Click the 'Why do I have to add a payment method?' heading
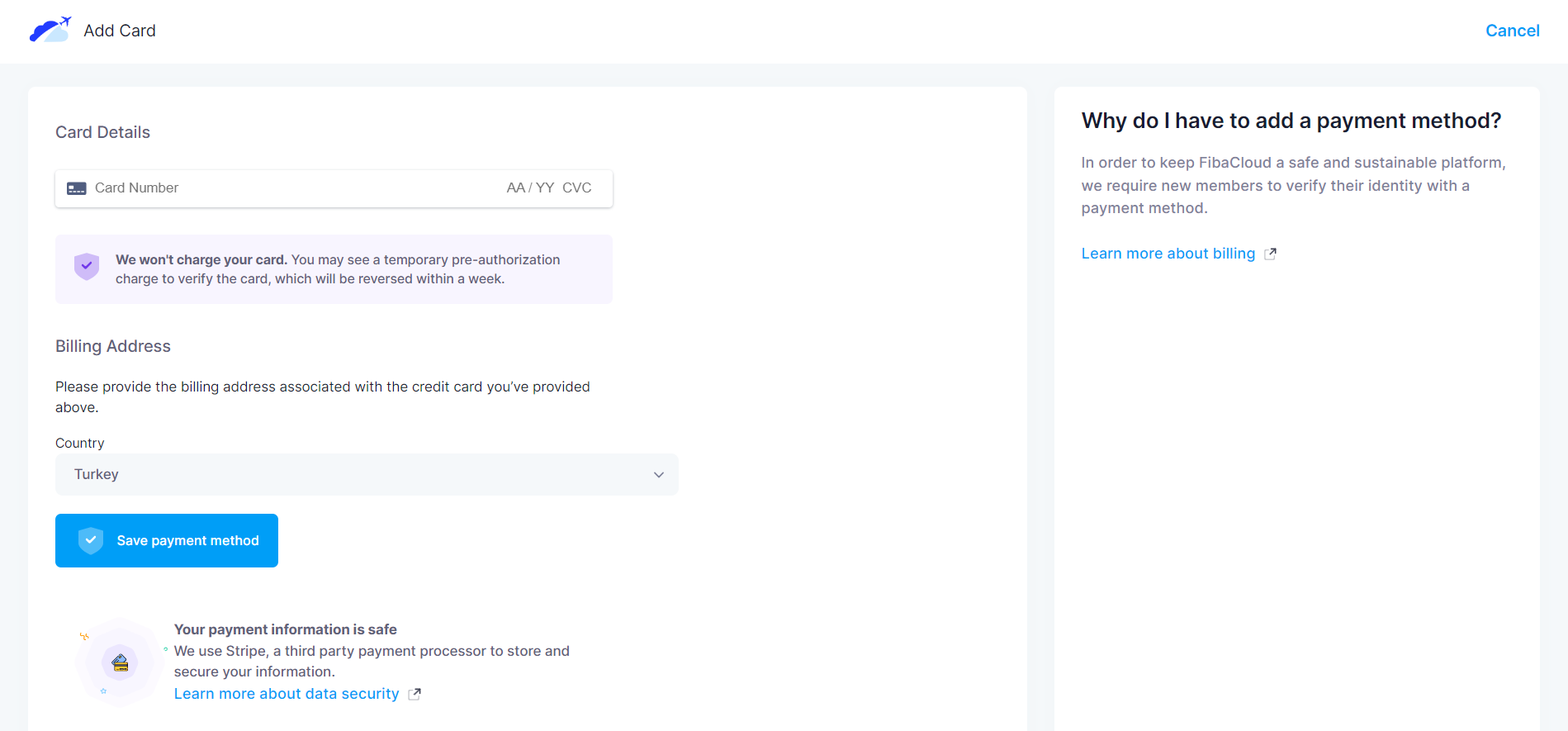 1291,121
